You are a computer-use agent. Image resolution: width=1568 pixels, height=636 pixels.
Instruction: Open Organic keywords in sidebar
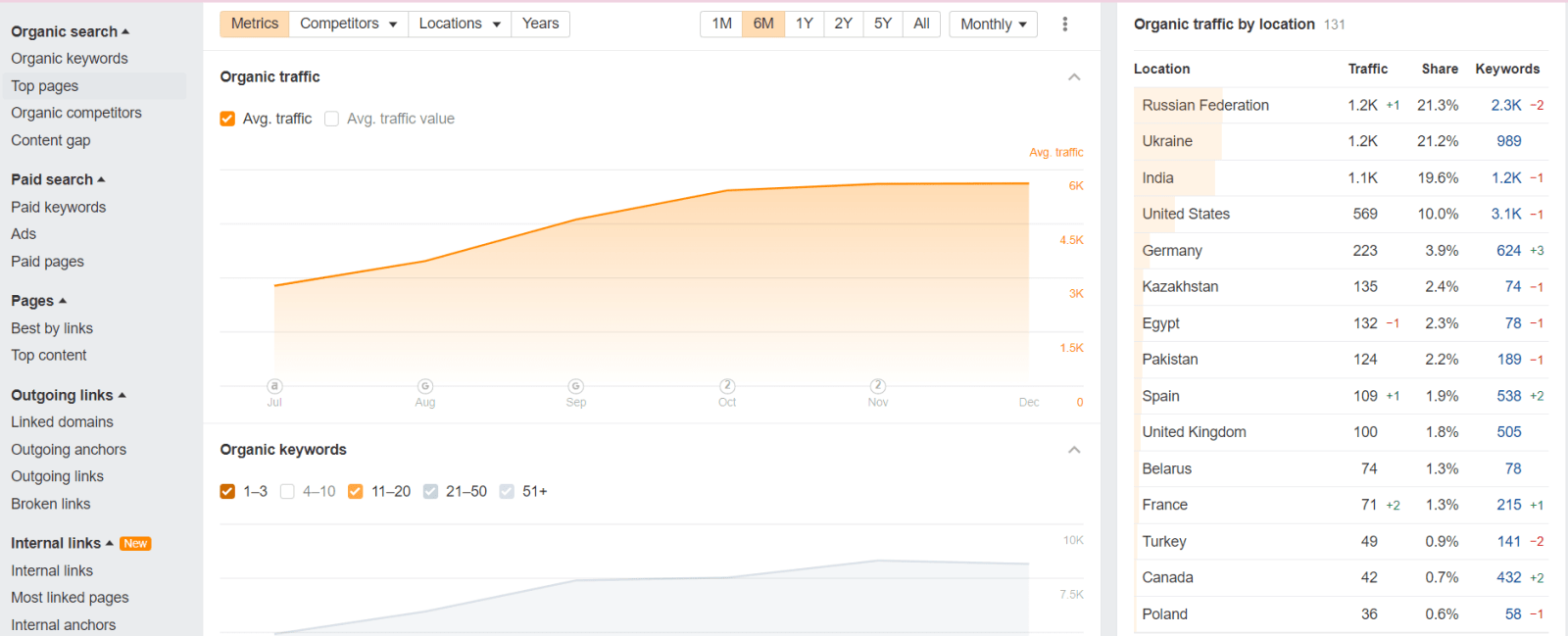coord(70,59)
